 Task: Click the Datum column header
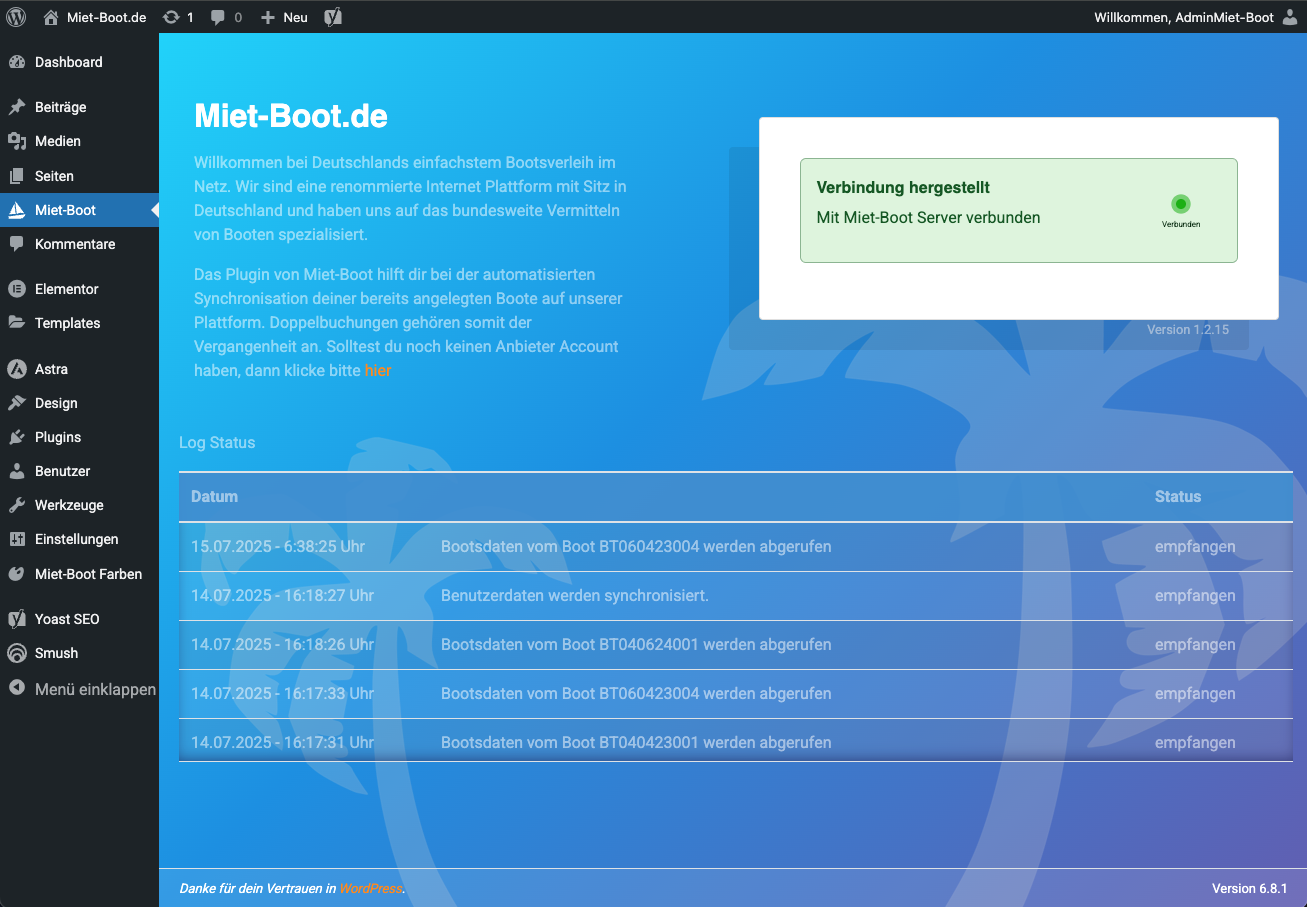click(215, 496)
